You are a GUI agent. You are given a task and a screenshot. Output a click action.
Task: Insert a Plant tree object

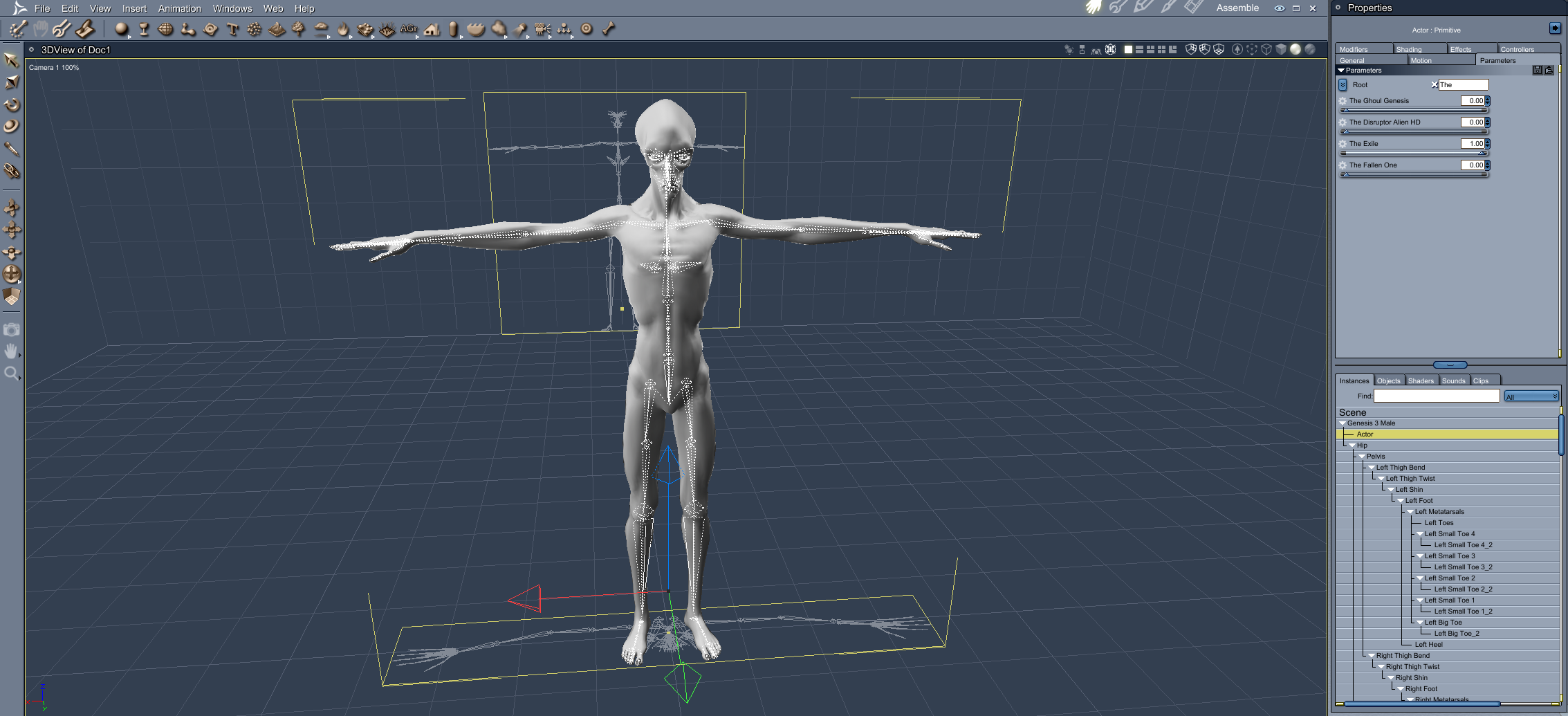pyautogui.click(x=299, y=29)
